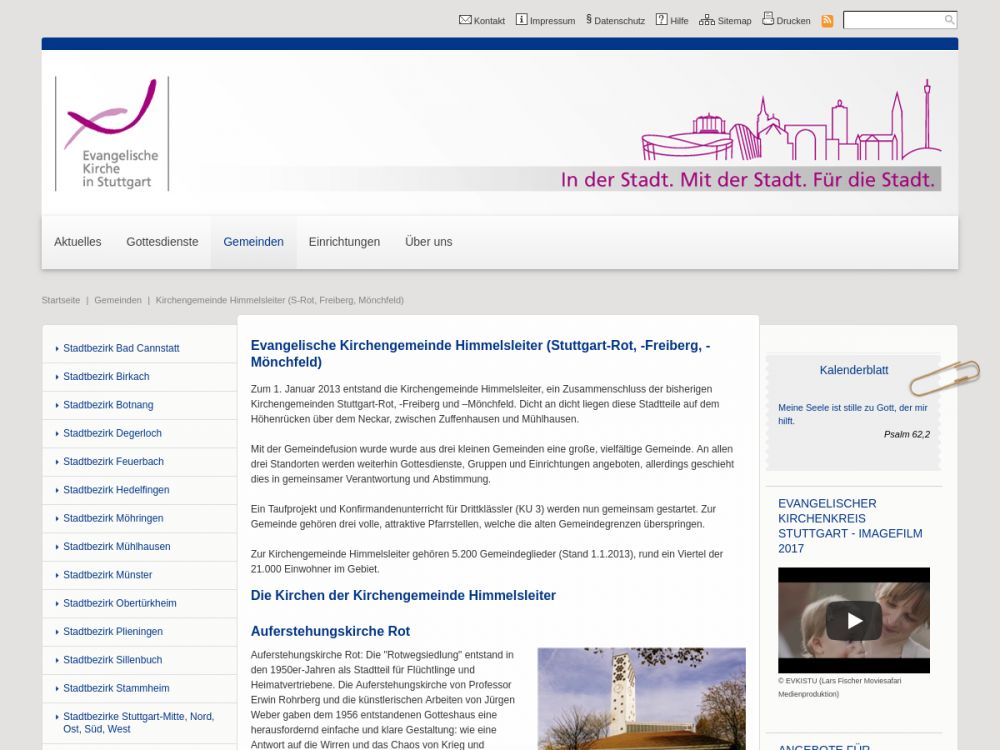Click the Drucken printer icon
The height and width of the screenshot is (750, 1000).
(768, 19)
